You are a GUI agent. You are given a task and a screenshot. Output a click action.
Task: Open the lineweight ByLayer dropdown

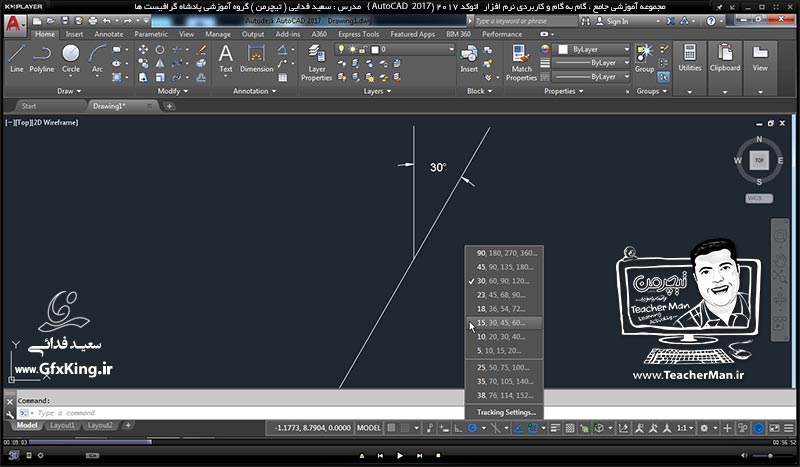(x=592, y=63)
